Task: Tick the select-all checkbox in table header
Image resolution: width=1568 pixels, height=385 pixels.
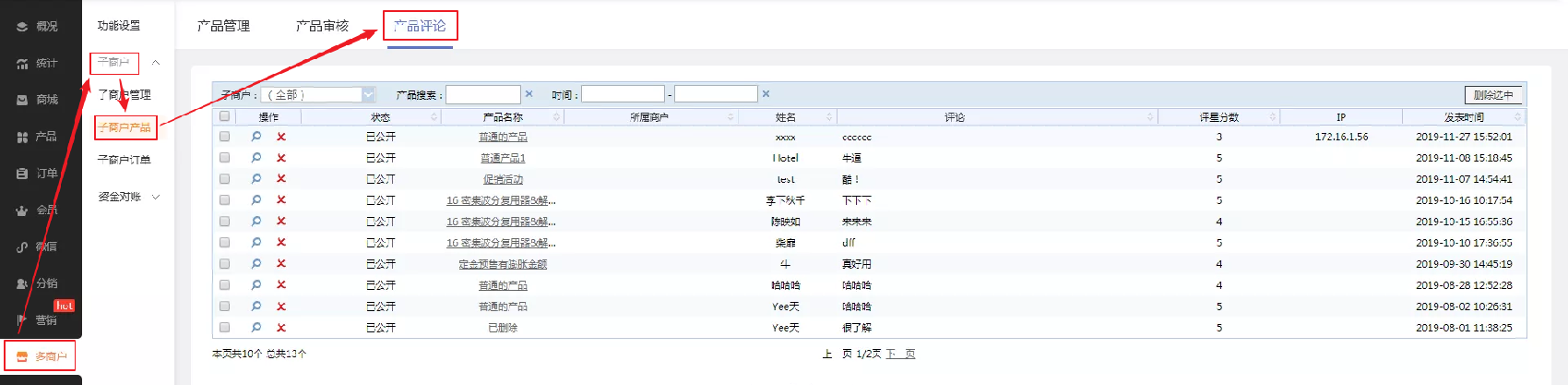Action: click(224, 116)
